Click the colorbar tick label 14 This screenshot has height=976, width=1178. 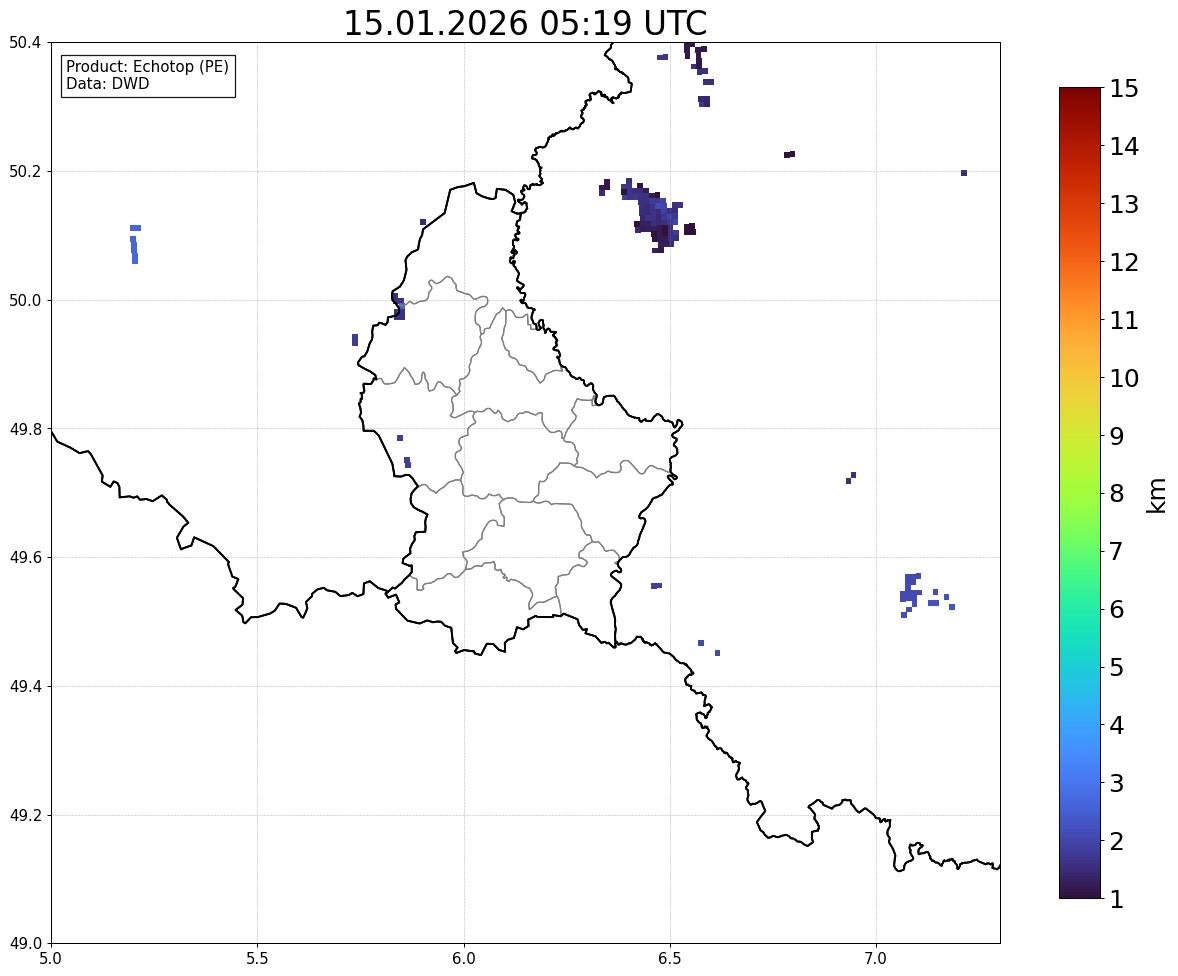pos(1124,147)
